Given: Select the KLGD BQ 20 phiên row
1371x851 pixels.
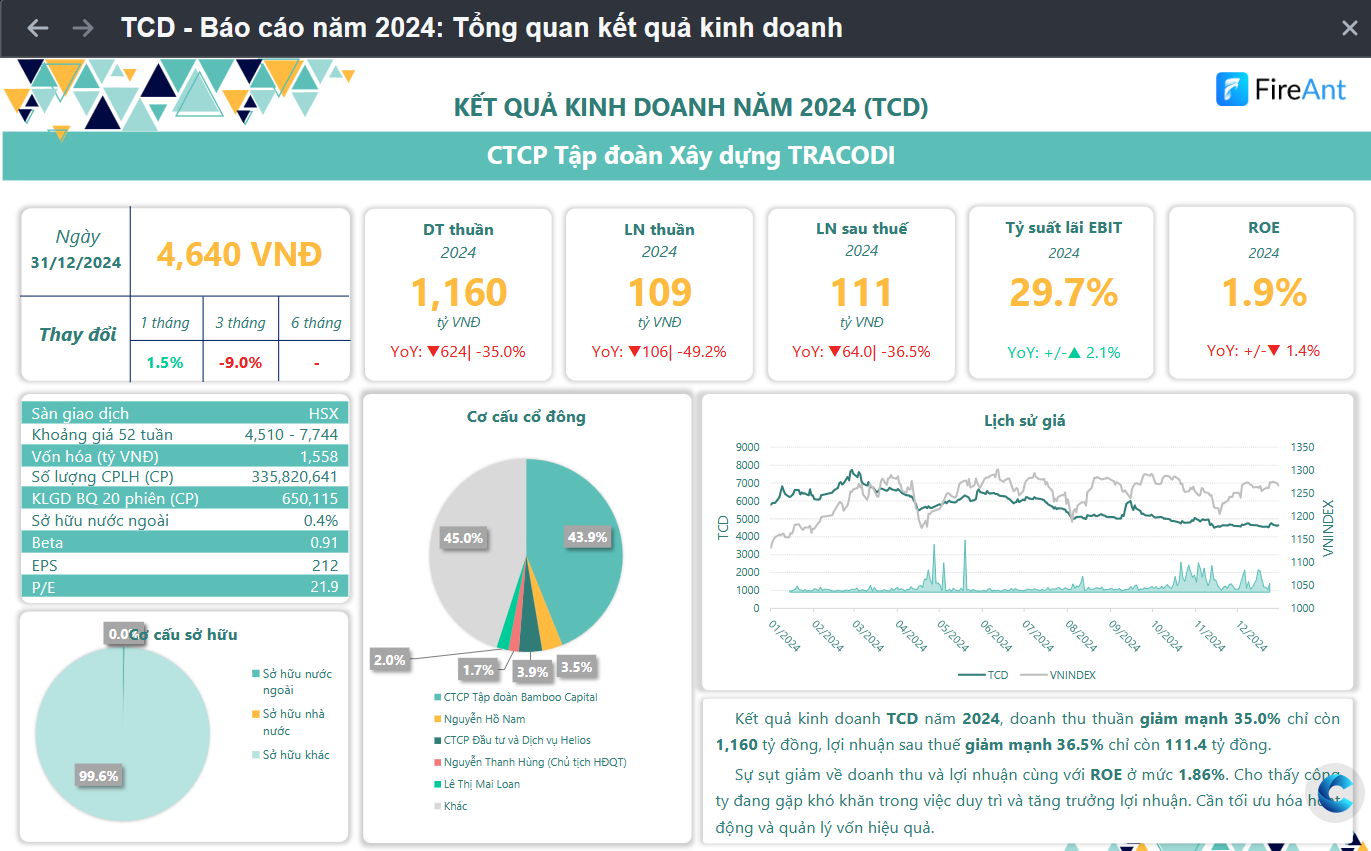Looking at the screenshot, I should (x=185, y=499).
